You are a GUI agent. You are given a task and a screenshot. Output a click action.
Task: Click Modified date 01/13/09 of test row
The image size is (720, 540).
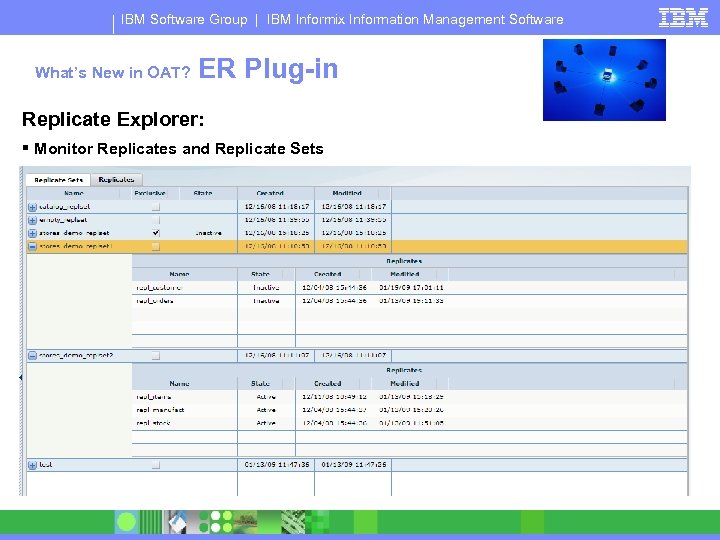(x=354, y=465)
